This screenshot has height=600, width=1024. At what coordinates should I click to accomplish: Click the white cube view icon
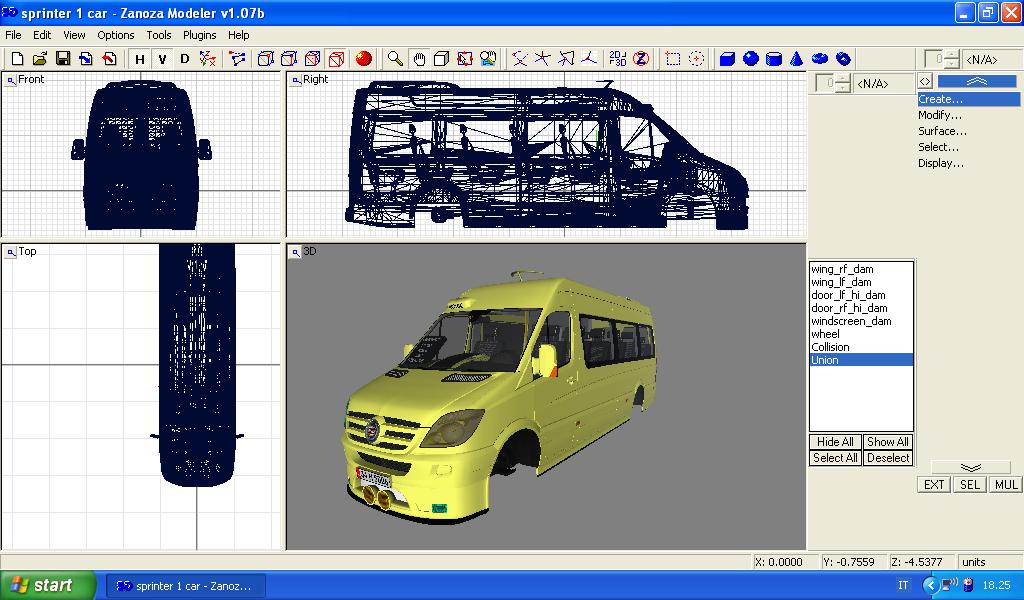(441, 59)
